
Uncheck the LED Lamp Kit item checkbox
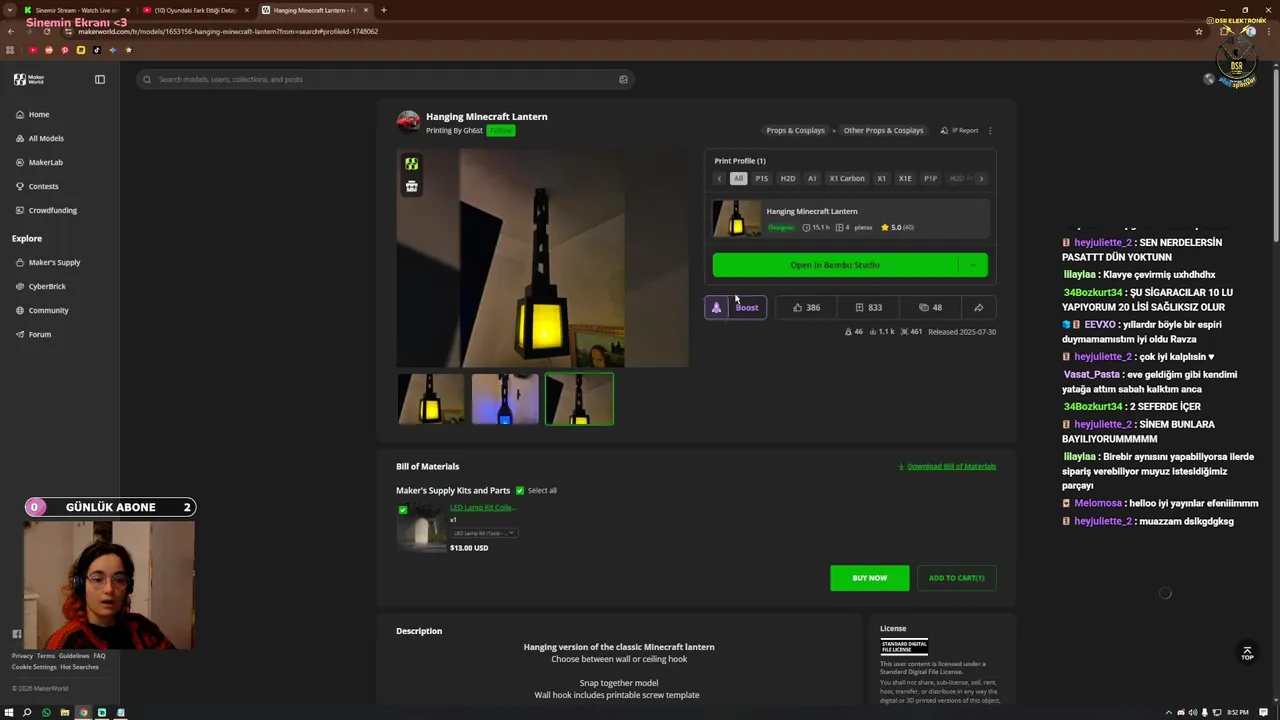(403, 510)
